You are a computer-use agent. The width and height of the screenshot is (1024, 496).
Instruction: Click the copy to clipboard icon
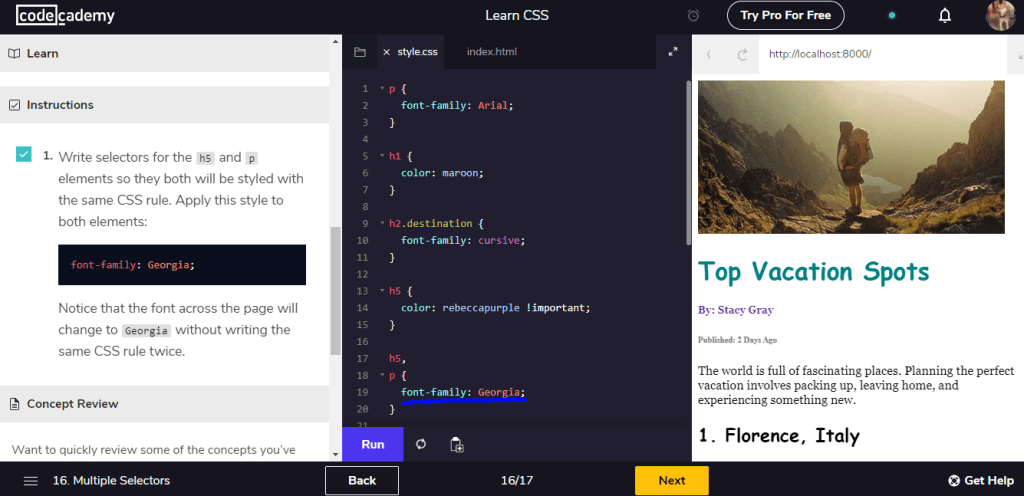(456, 444)
